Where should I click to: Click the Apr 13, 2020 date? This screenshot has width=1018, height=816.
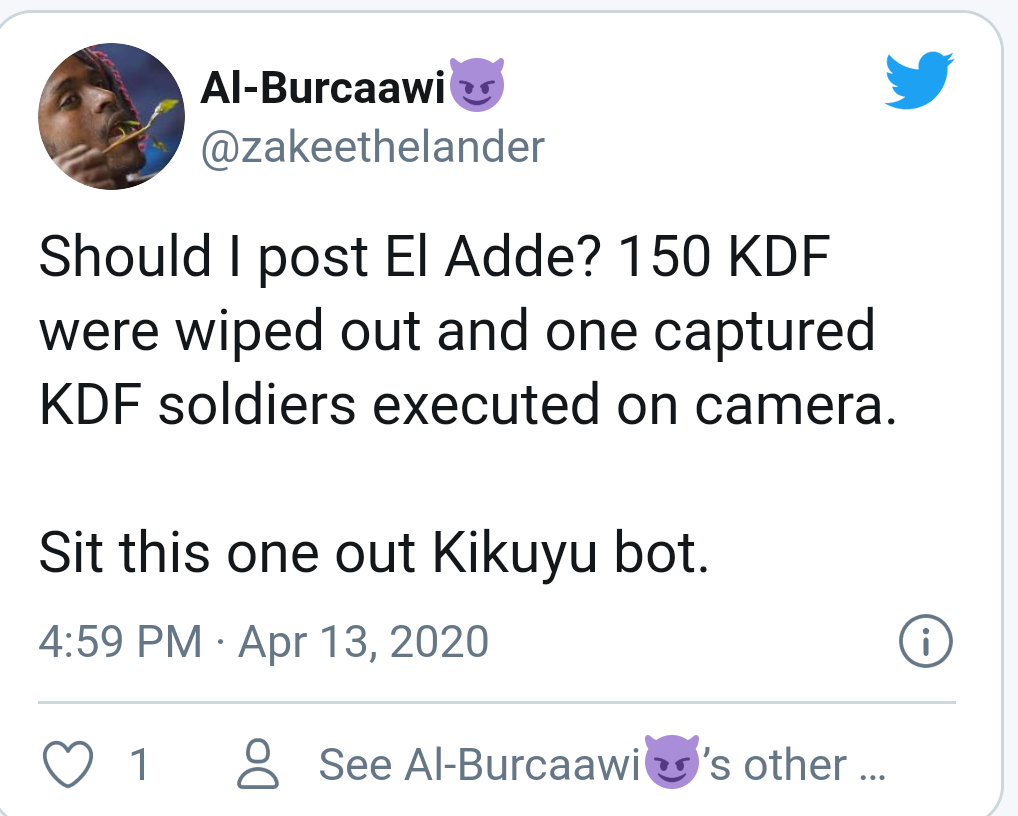[363, 641]
